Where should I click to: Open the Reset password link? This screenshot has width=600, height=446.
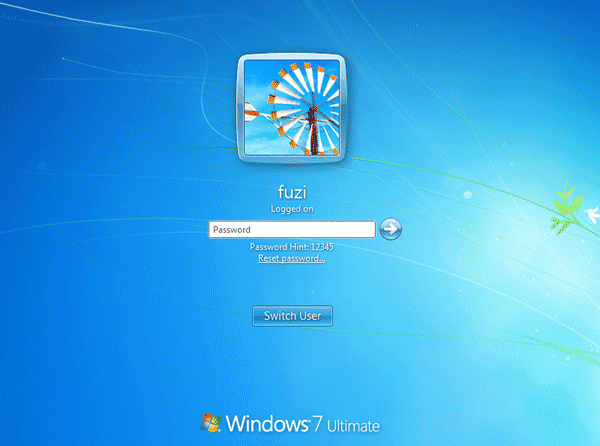(292, 259)
